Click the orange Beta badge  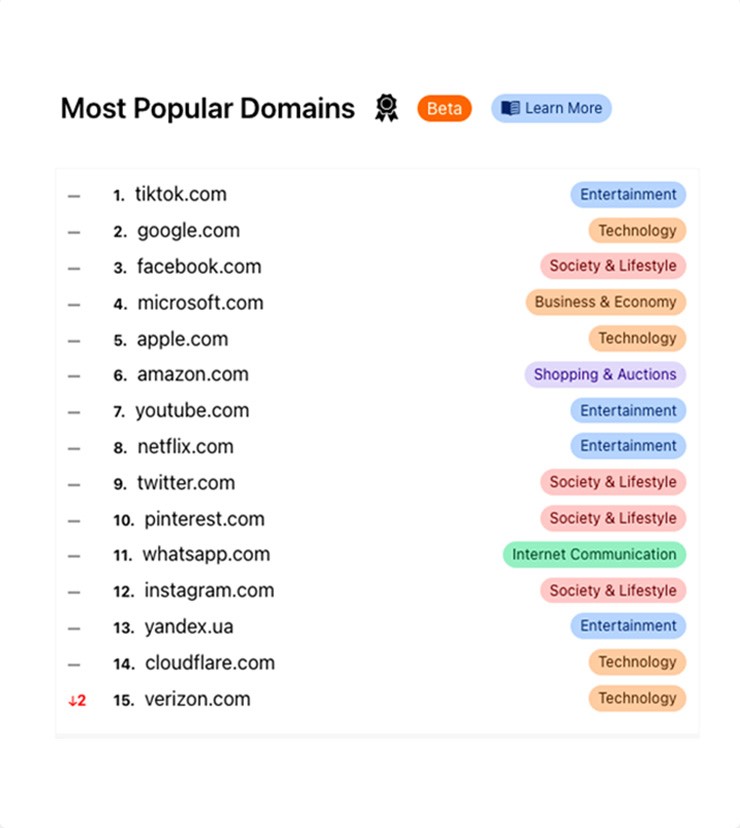(x=444, y=108)
